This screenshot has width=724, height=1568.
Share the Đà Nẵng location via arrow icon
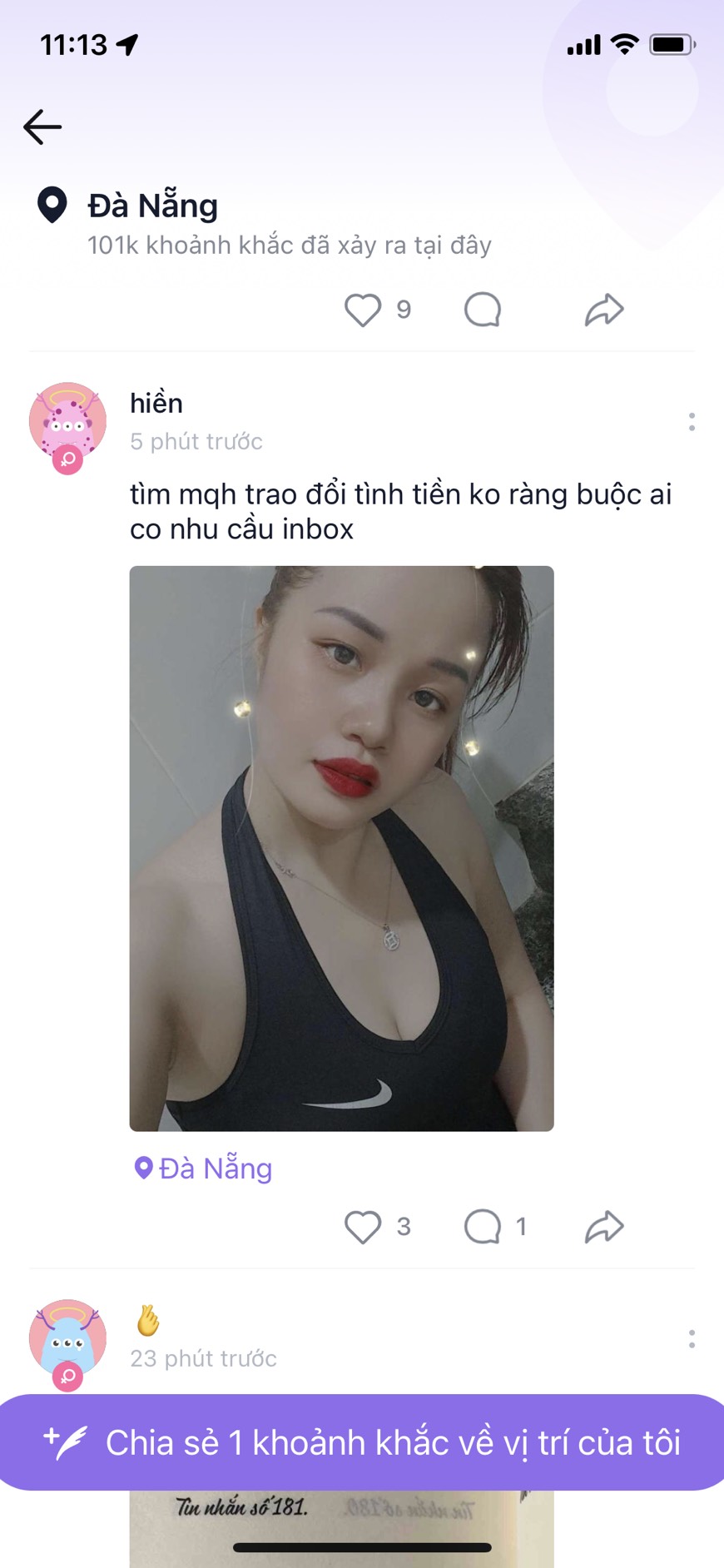pos(604,310)
